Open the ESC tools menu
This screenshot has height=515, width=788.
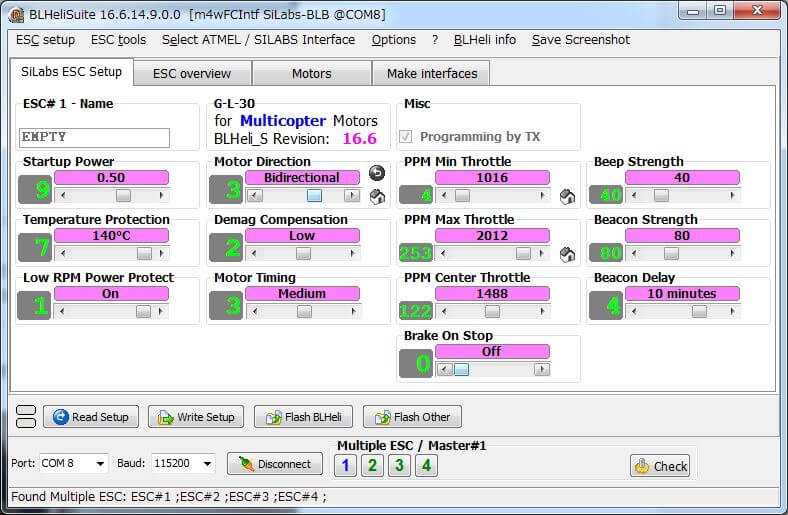point(119,40)
